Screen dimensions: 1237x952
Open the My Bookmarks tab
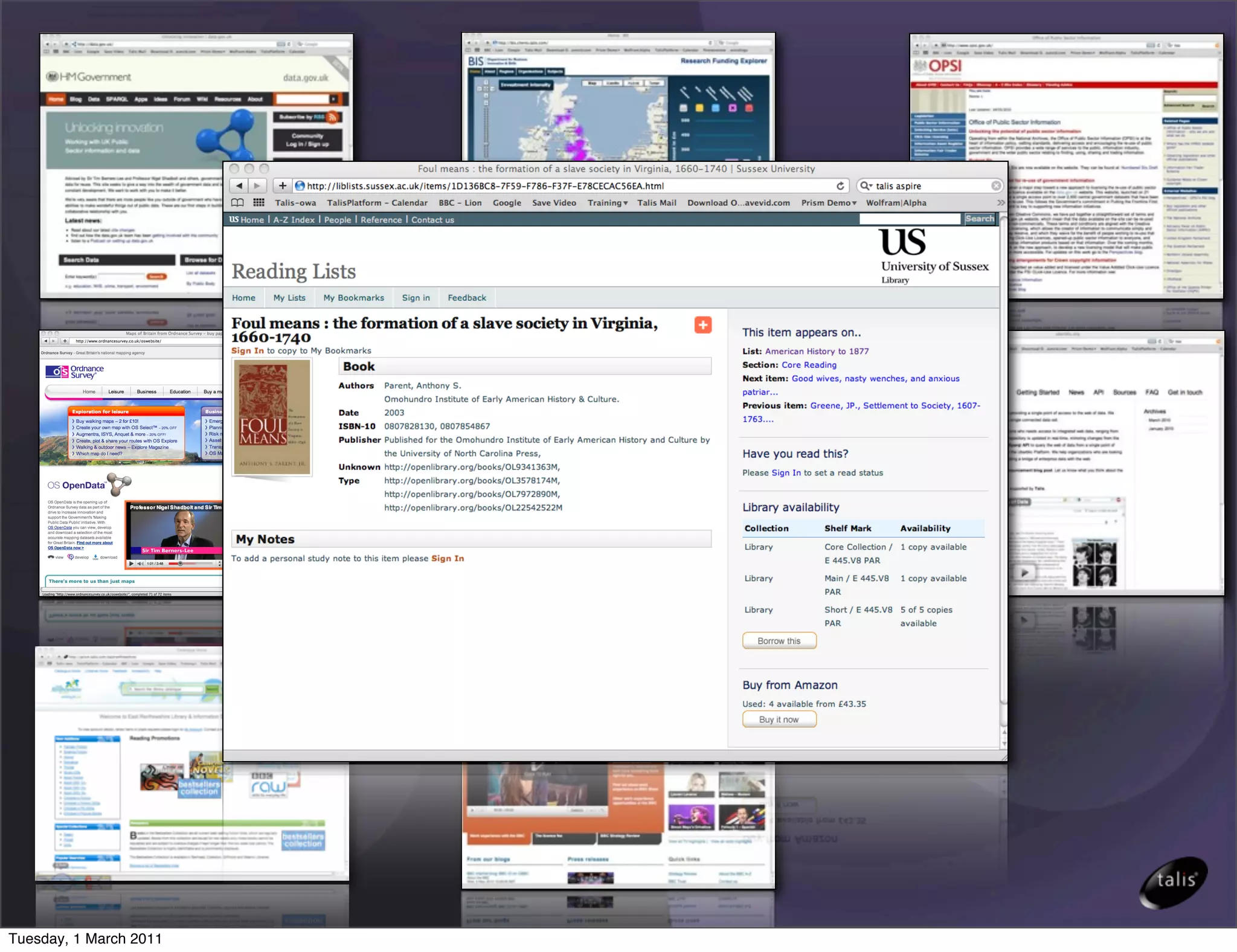point(353,298)
